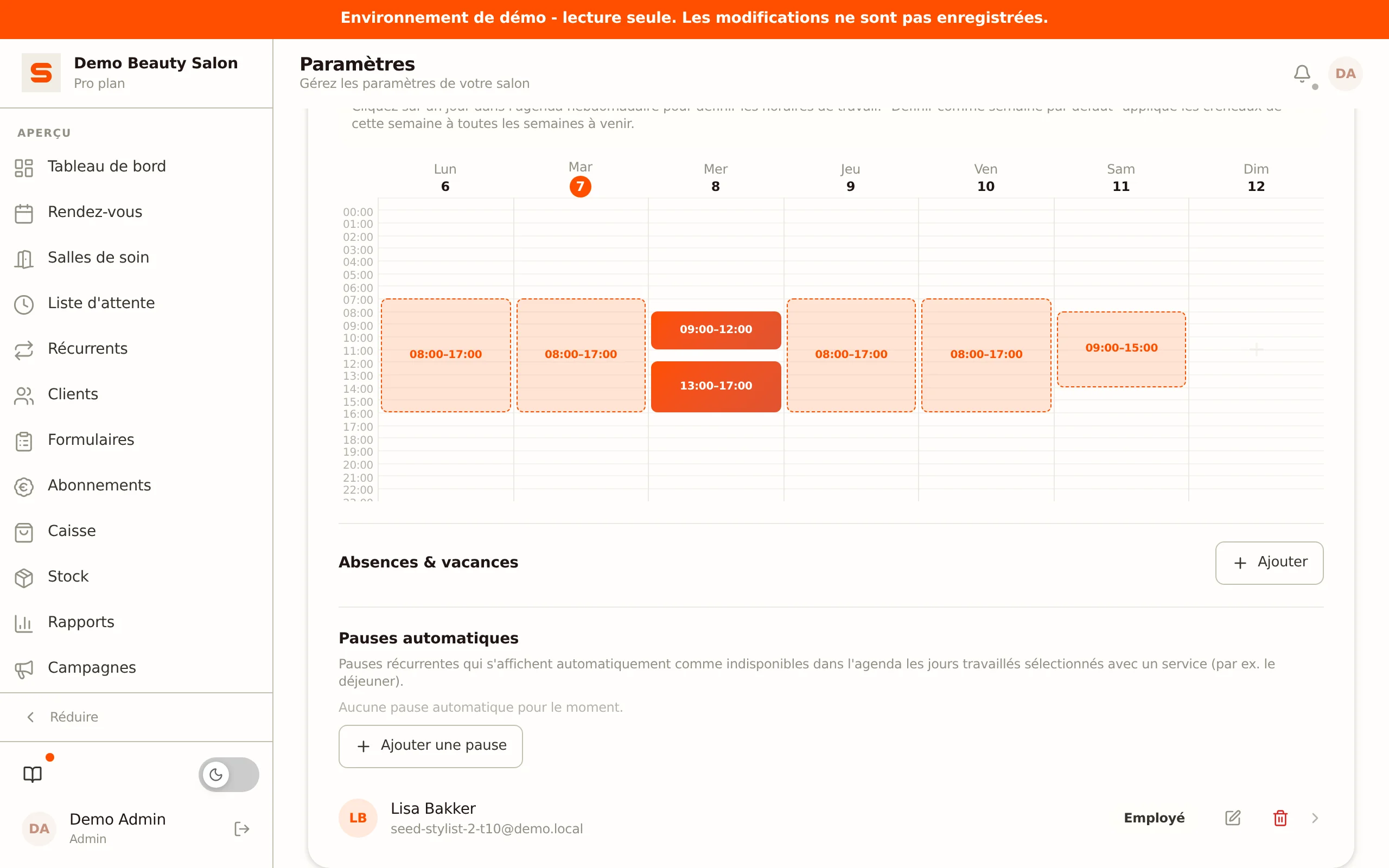Edit Lisa Bakker with the pencil icon
Image resolution: width=1389 pixels, height=868 pixels.
click(1232, 818)
